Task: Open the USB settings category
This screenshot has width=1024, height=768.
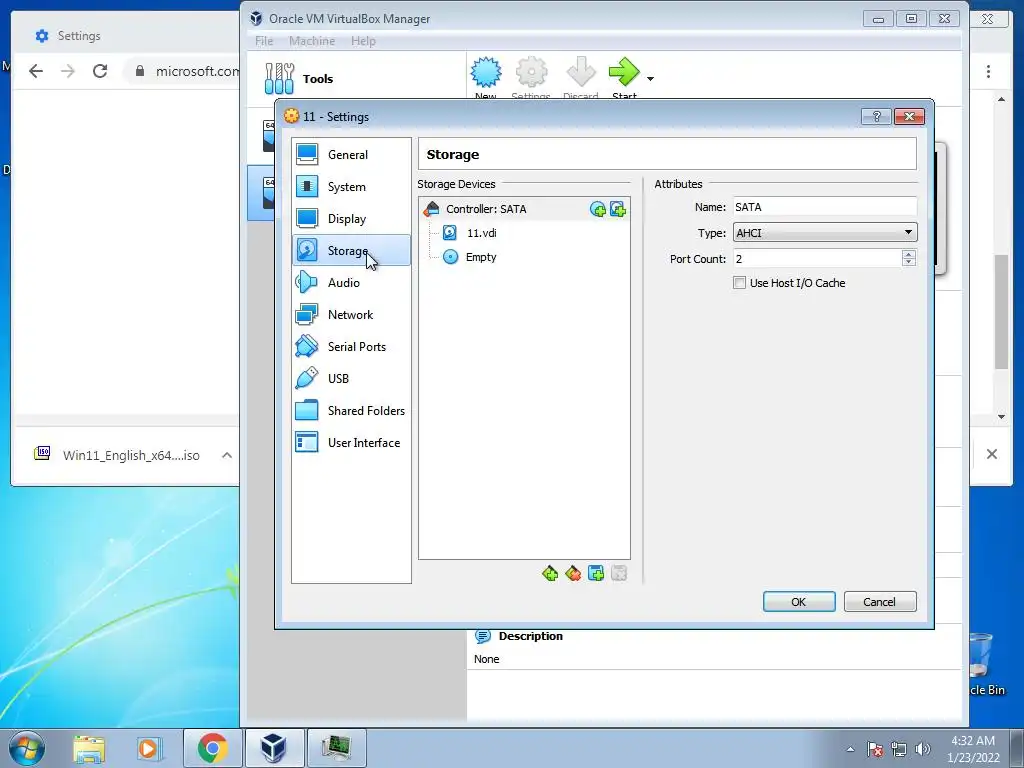Action: [x=351, y=379]
